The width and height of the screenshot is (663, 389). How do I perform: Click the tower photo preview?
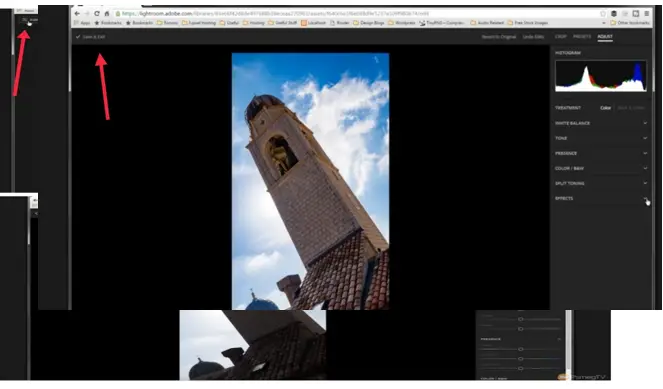(x=310, y=181)
